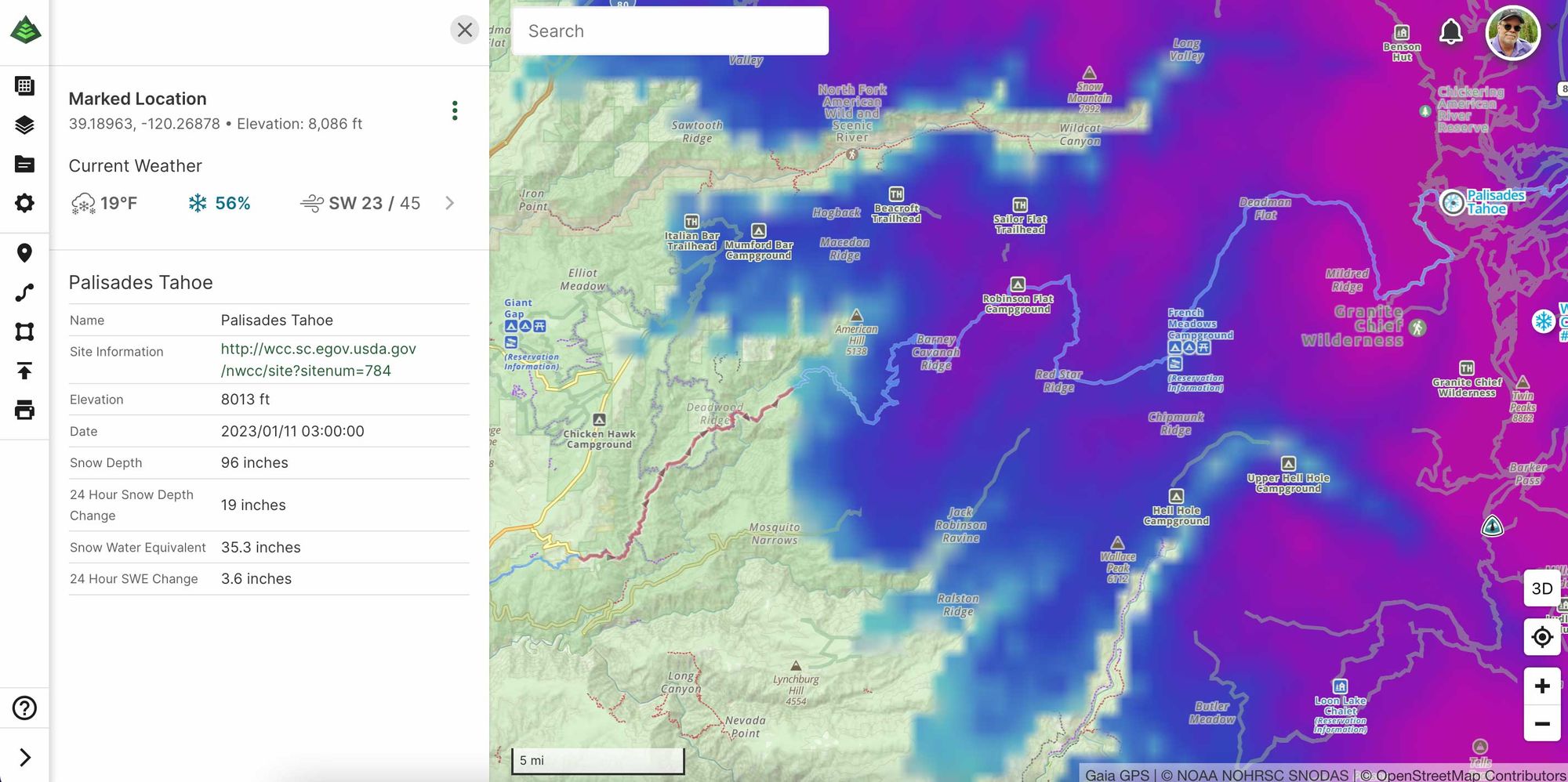Select the Loon Lake Chalet marker
The height and width of the screenshot is (782, 1568).
pos(1340,686)
